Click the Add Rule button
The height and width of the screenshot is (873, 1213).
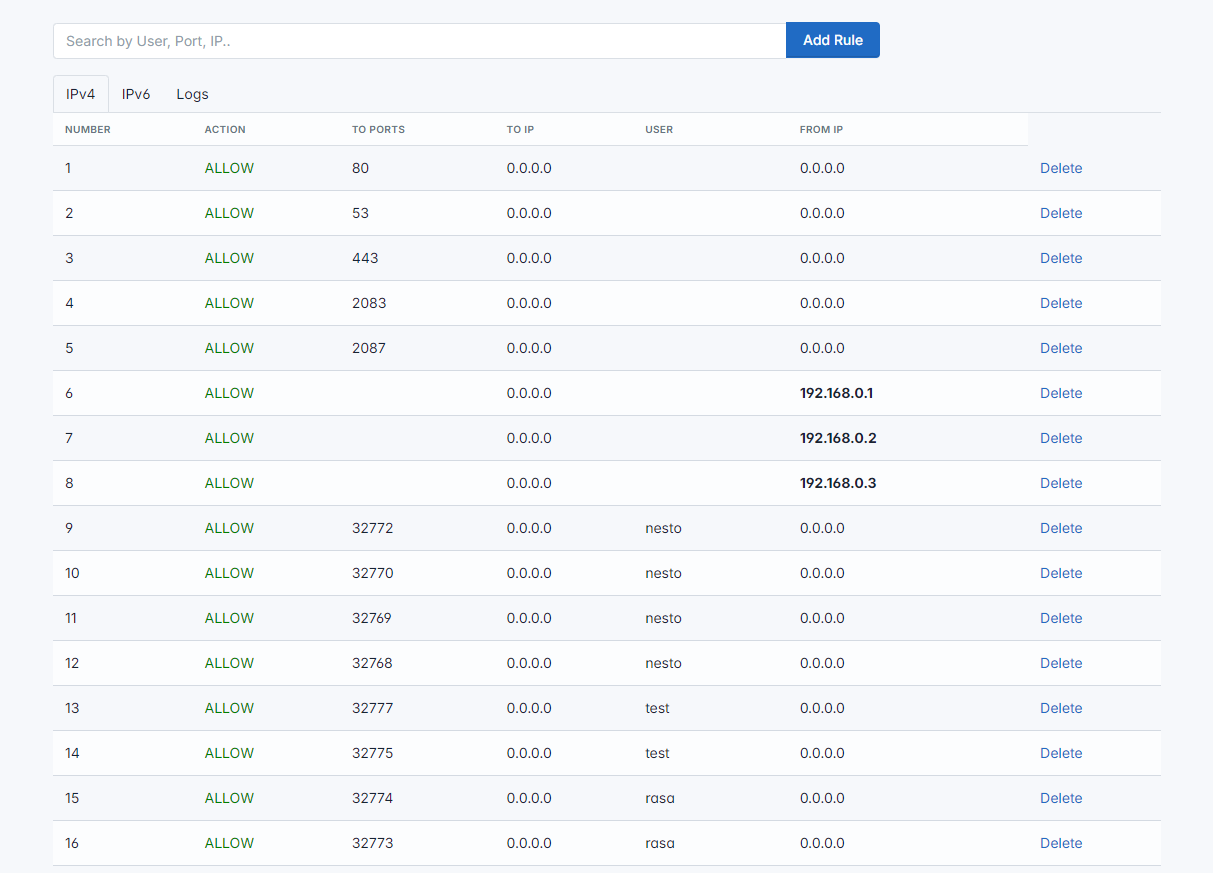coord(832,40)
